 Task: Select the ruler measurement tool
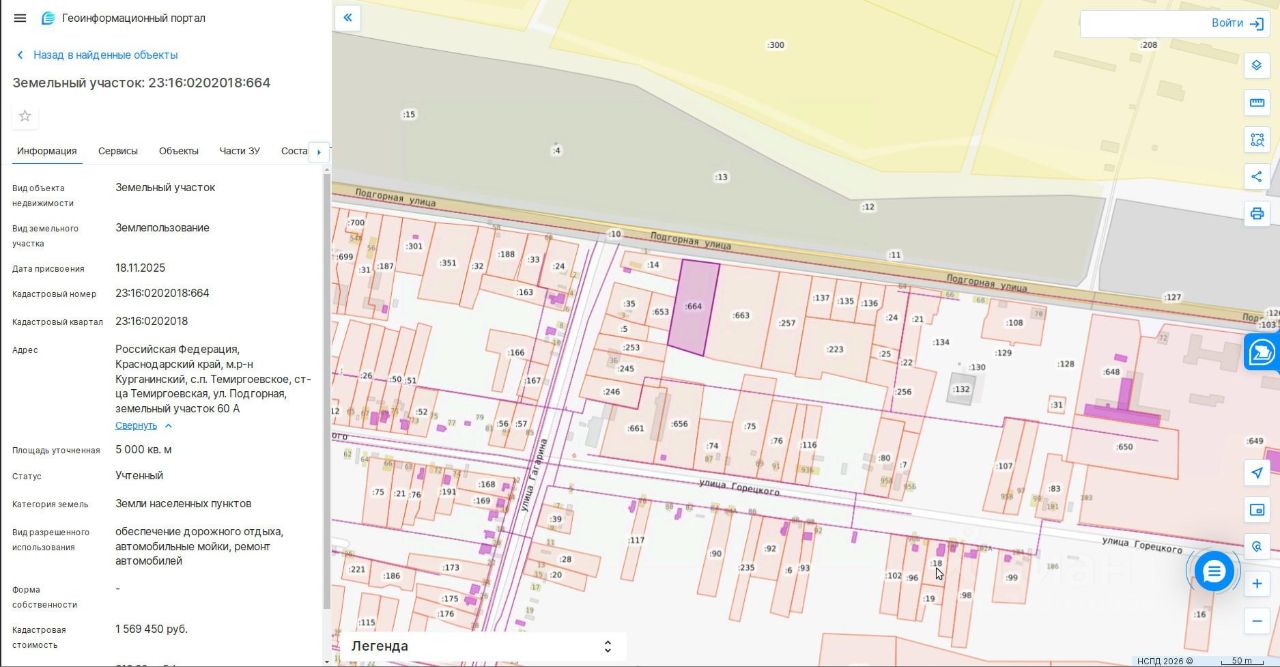coord(1257,102)
